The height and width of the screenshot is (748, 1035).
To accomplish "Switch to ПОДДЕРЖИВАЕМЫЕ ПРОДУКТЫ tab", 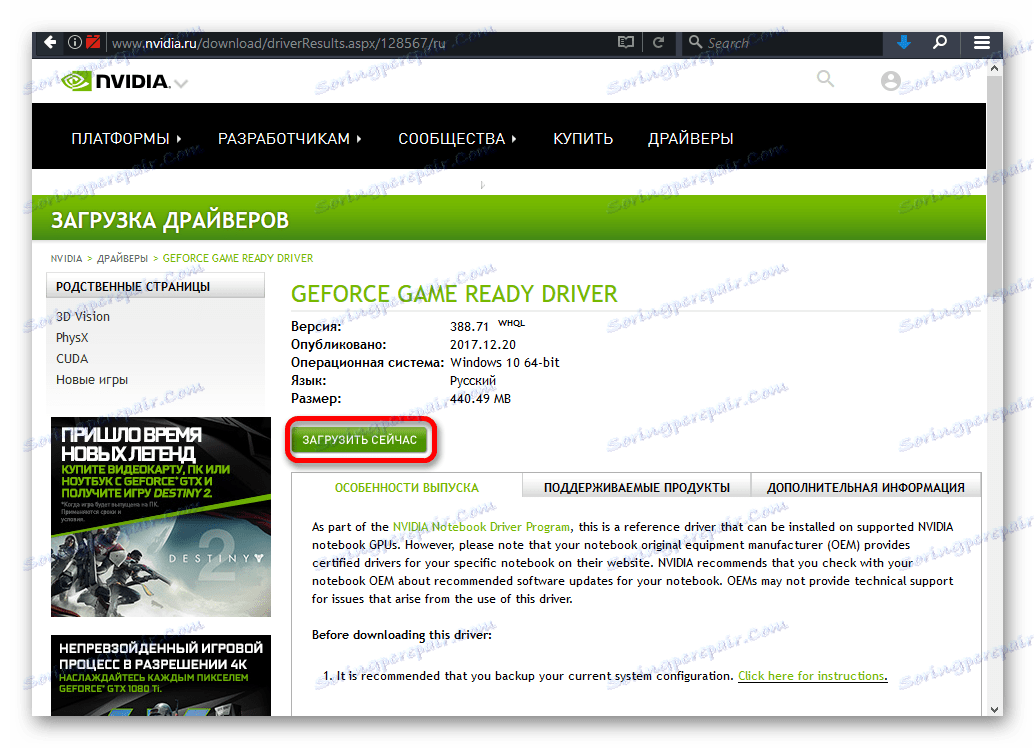I will click(637, 487).
